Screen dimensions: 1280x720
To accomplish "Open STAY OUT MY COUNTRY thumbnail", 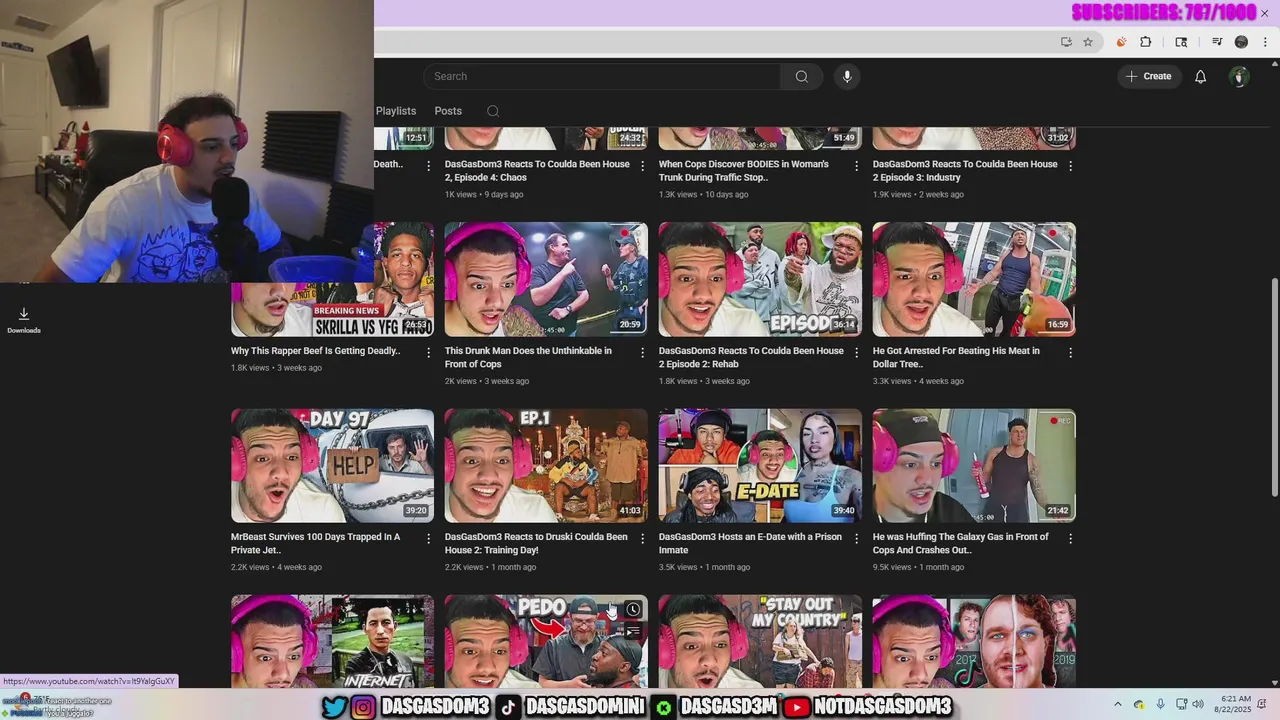I will (x=760, y=641).
